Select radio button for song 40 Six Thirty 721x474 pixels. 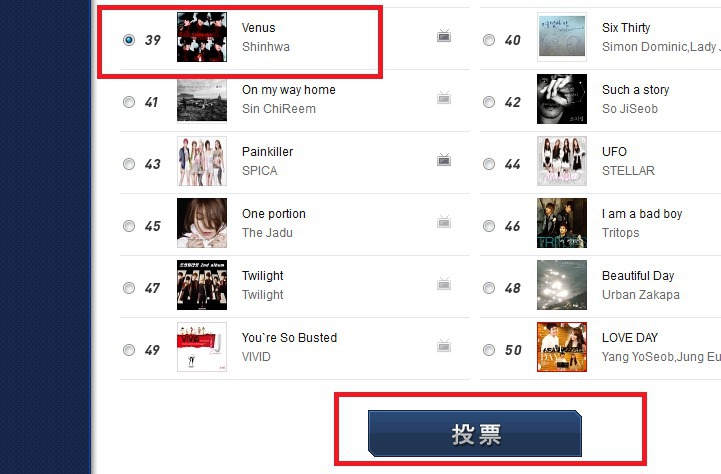coord(489,40)
